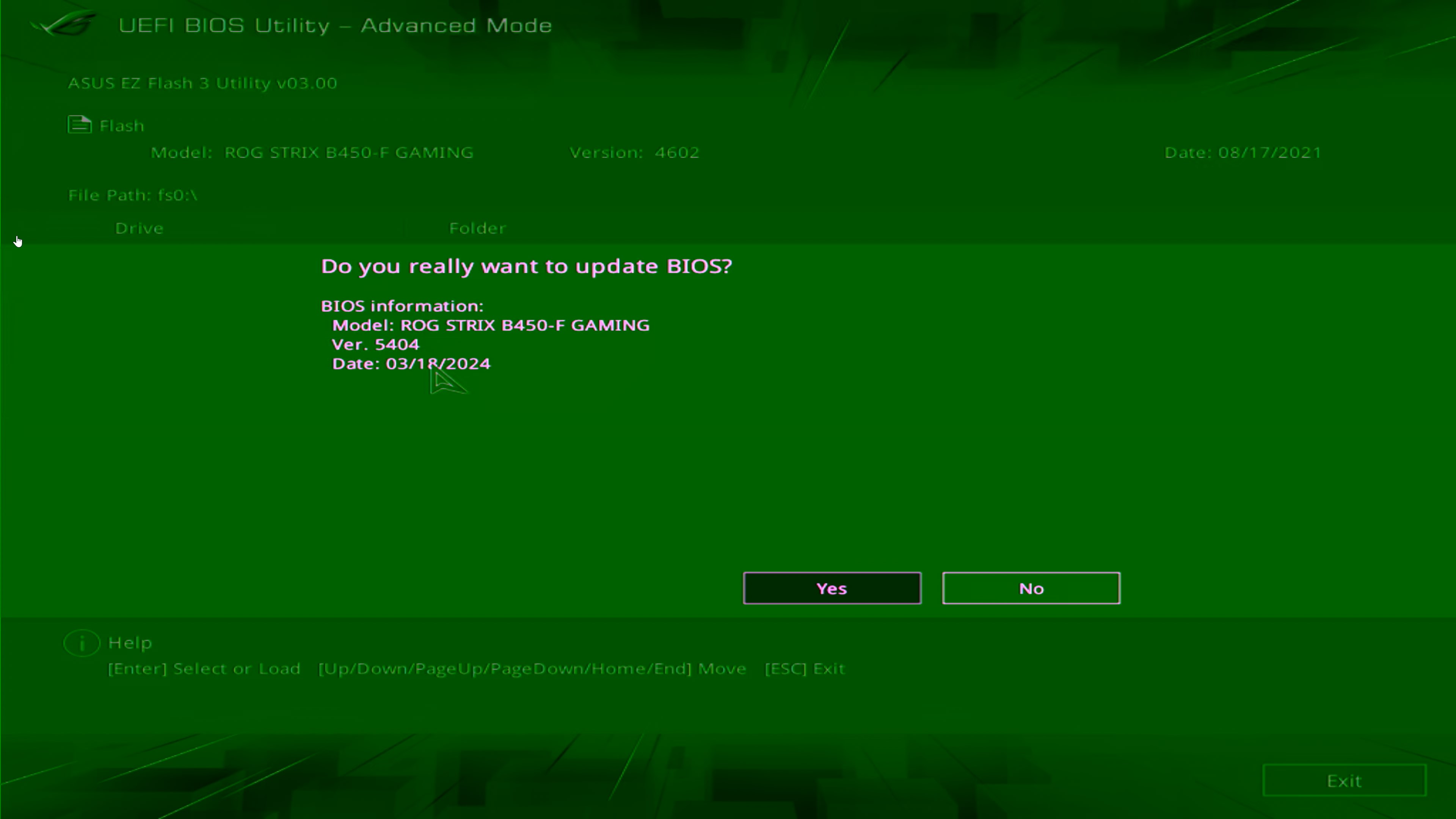The width and height of the screenshot is (1456, 819).
Task: Click the [ESC] Exit hint
Action: tap(804, 668)
